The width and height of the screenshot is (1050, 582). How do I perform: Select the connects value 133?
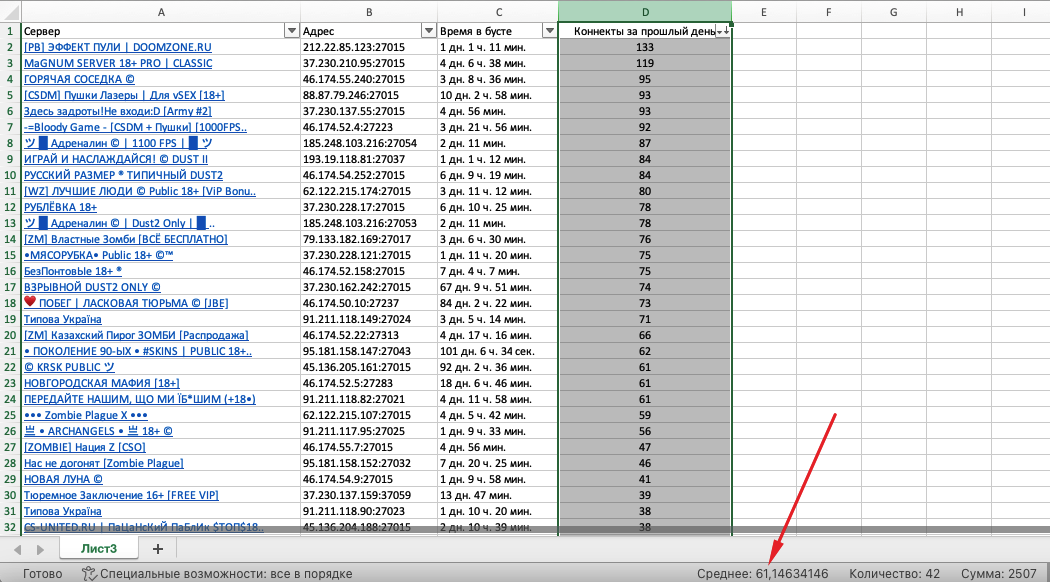[645, 47]
